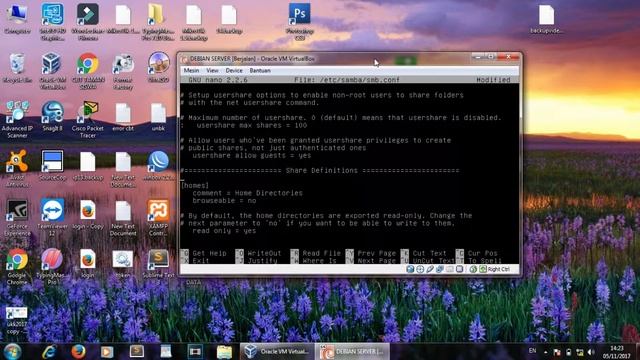640x360 pixels.
Task: Open the network icon in system tray
Action: tap(580, 352)
